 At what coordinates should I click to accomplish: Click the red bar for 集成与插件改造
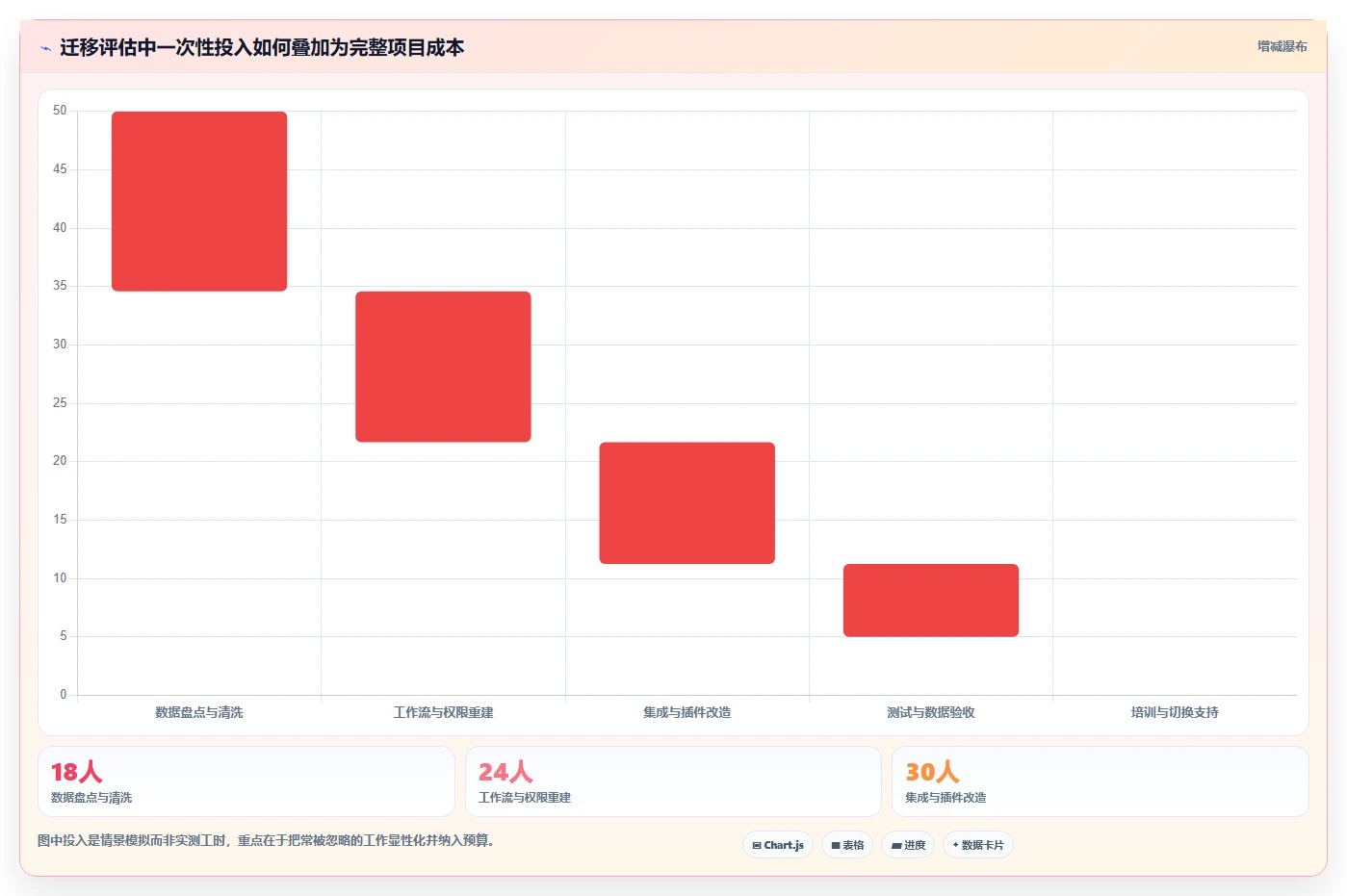click(x=687, y=503)
